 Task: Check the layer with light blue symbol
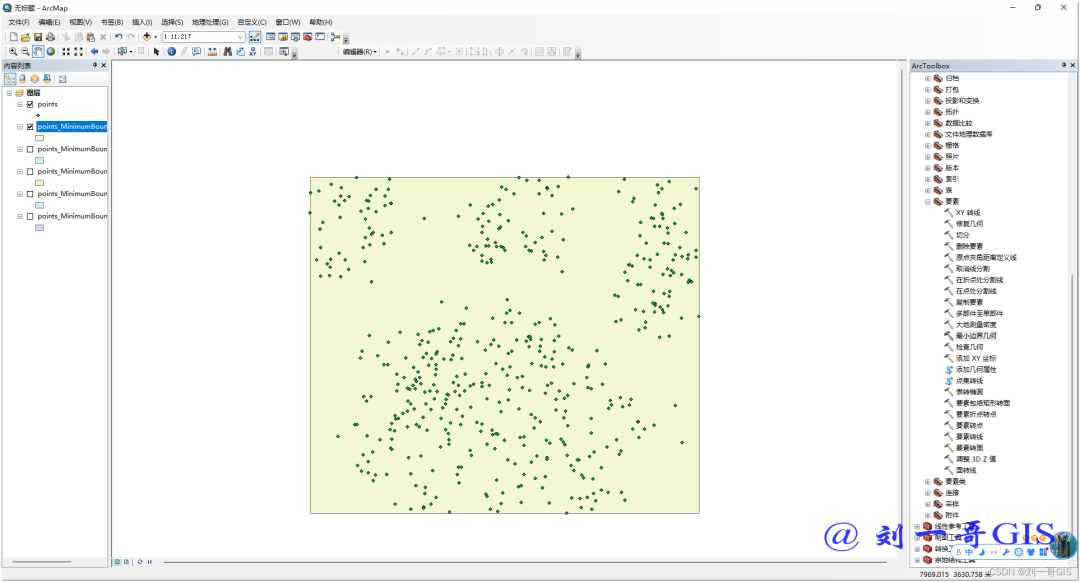tap(30, 194)
